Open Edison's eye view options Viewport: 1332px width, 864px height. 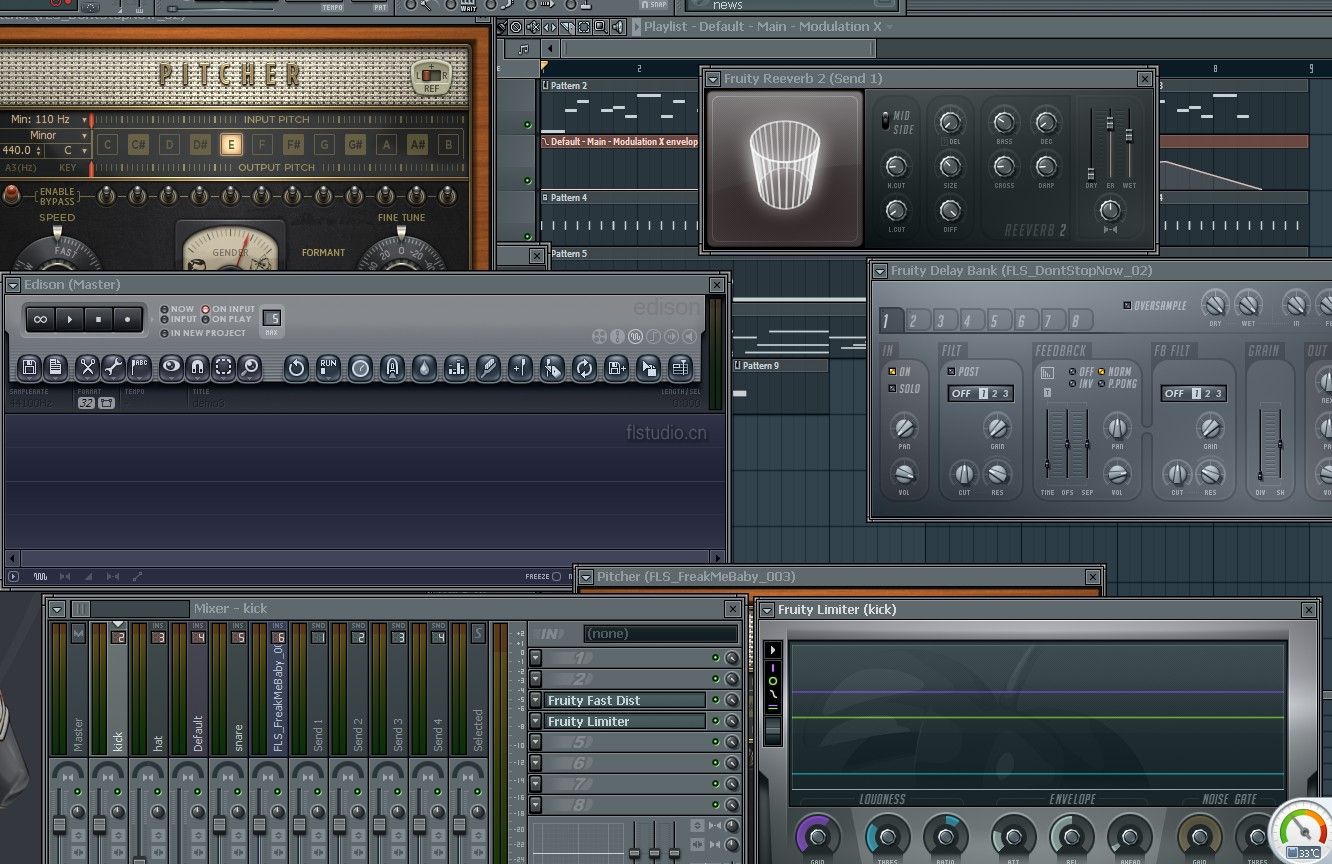(x=171, y=367)
